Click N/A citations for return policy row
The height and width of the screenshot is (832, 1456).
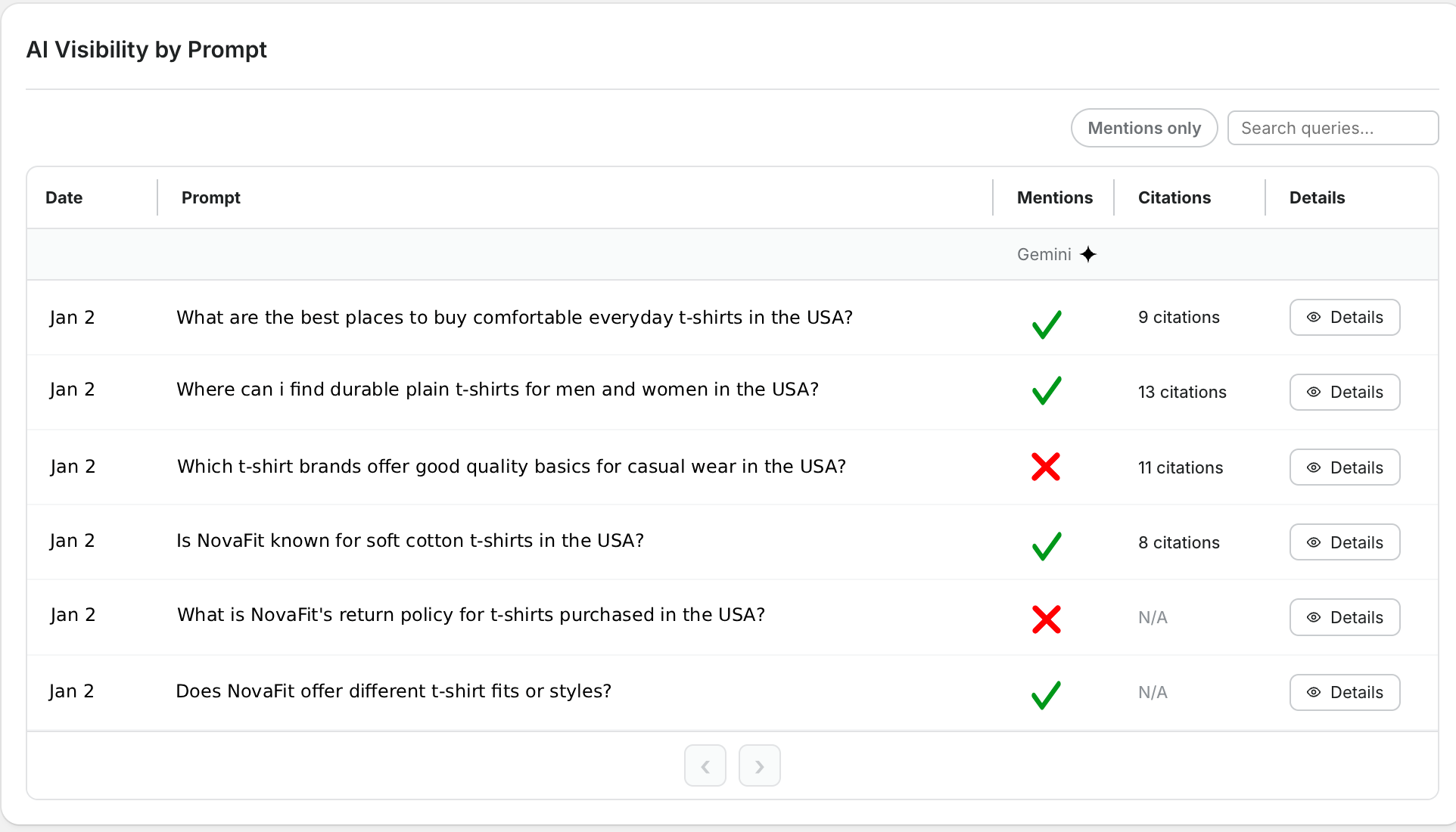click(x=1153, y=617)
